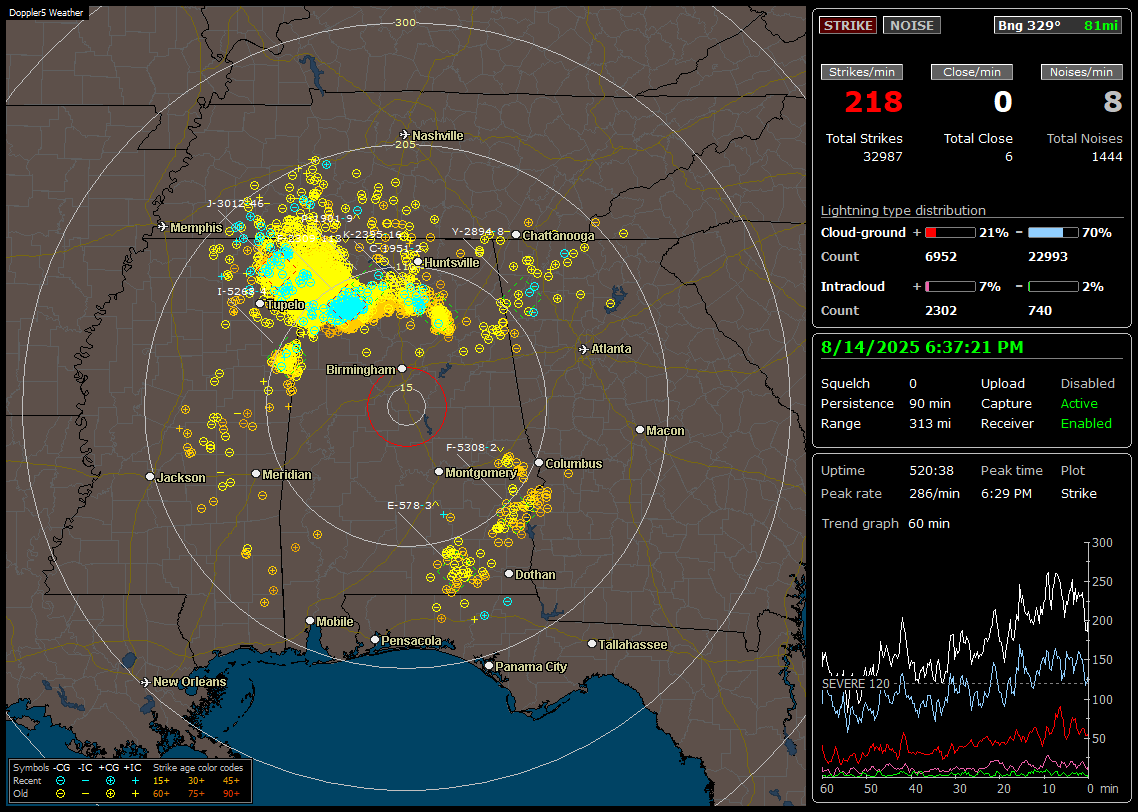Click the storm cell label I-5268-4
The image size is (1138, 812).
point(242,292)
